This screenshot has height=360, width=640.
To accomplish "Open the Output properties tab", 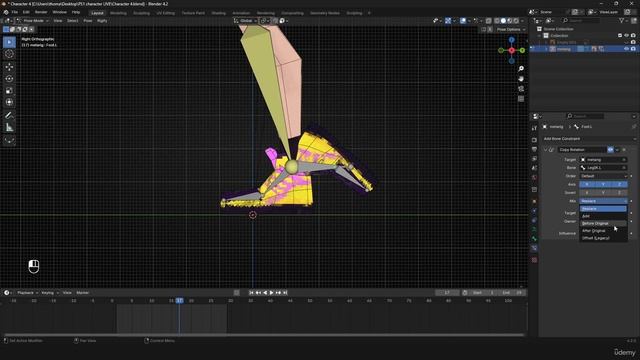I will [x=534, y=149].
